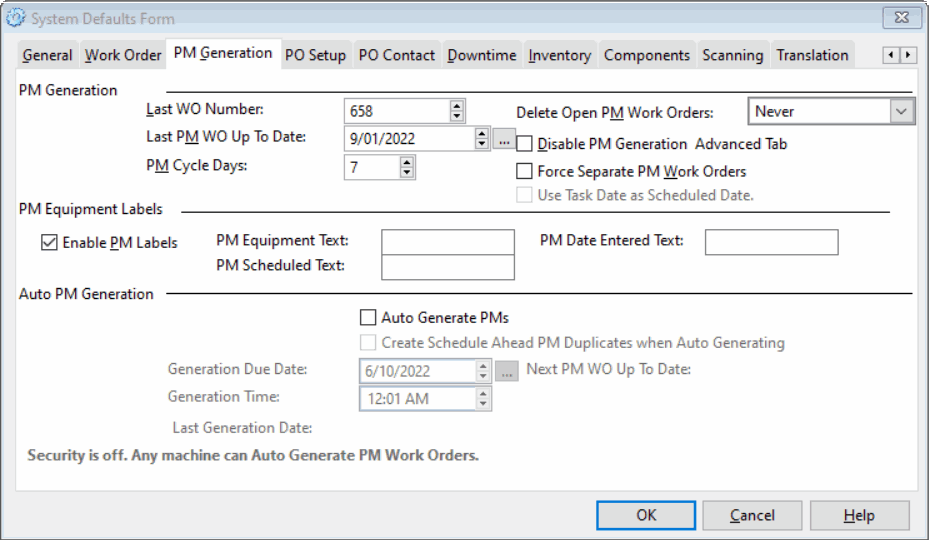Open the Translation tab
Image resolution: width=929 pixels, height=540 pixels.
coord(812,55)
